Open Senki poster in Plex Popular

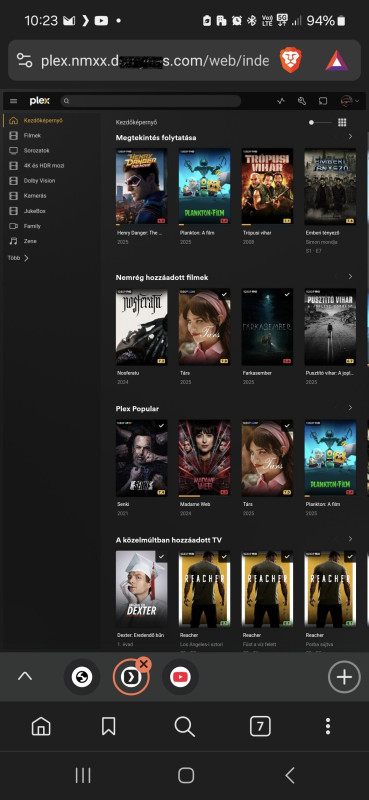[141, 458]
